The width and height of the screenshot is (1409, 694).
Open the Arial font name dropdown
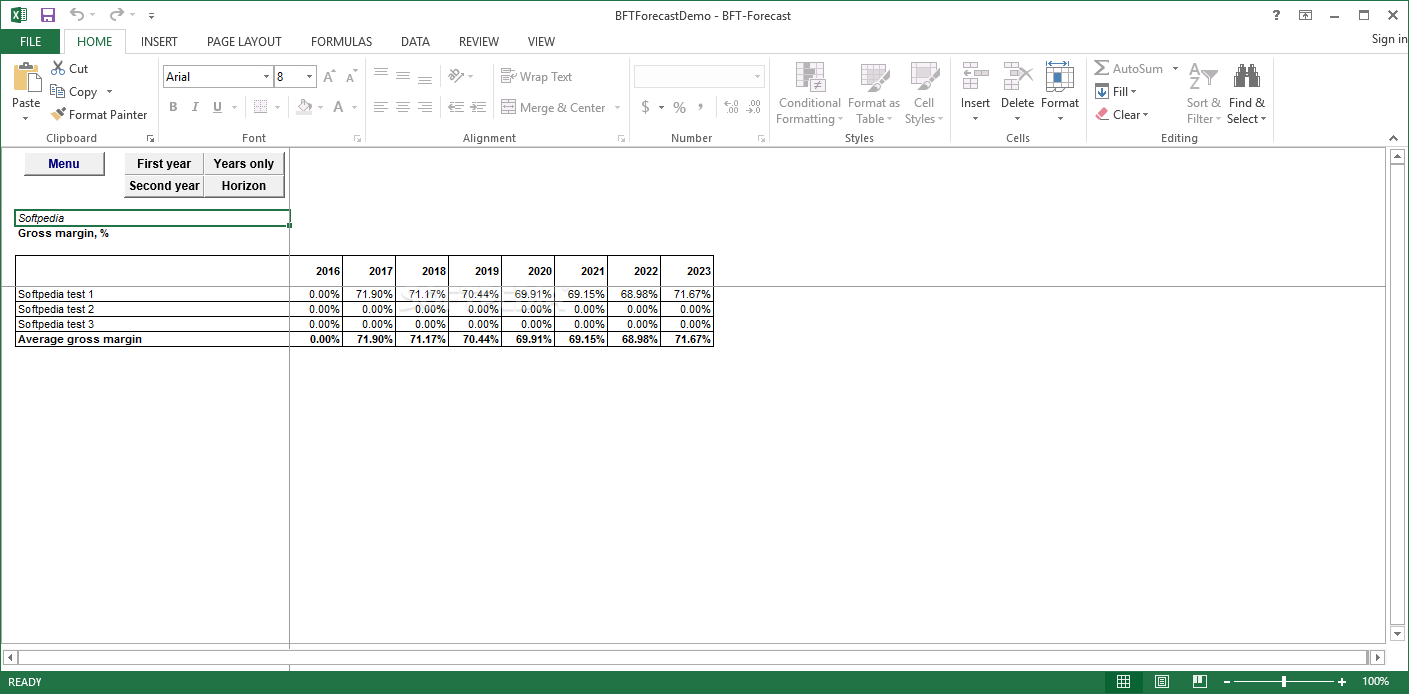coord(266,77)
